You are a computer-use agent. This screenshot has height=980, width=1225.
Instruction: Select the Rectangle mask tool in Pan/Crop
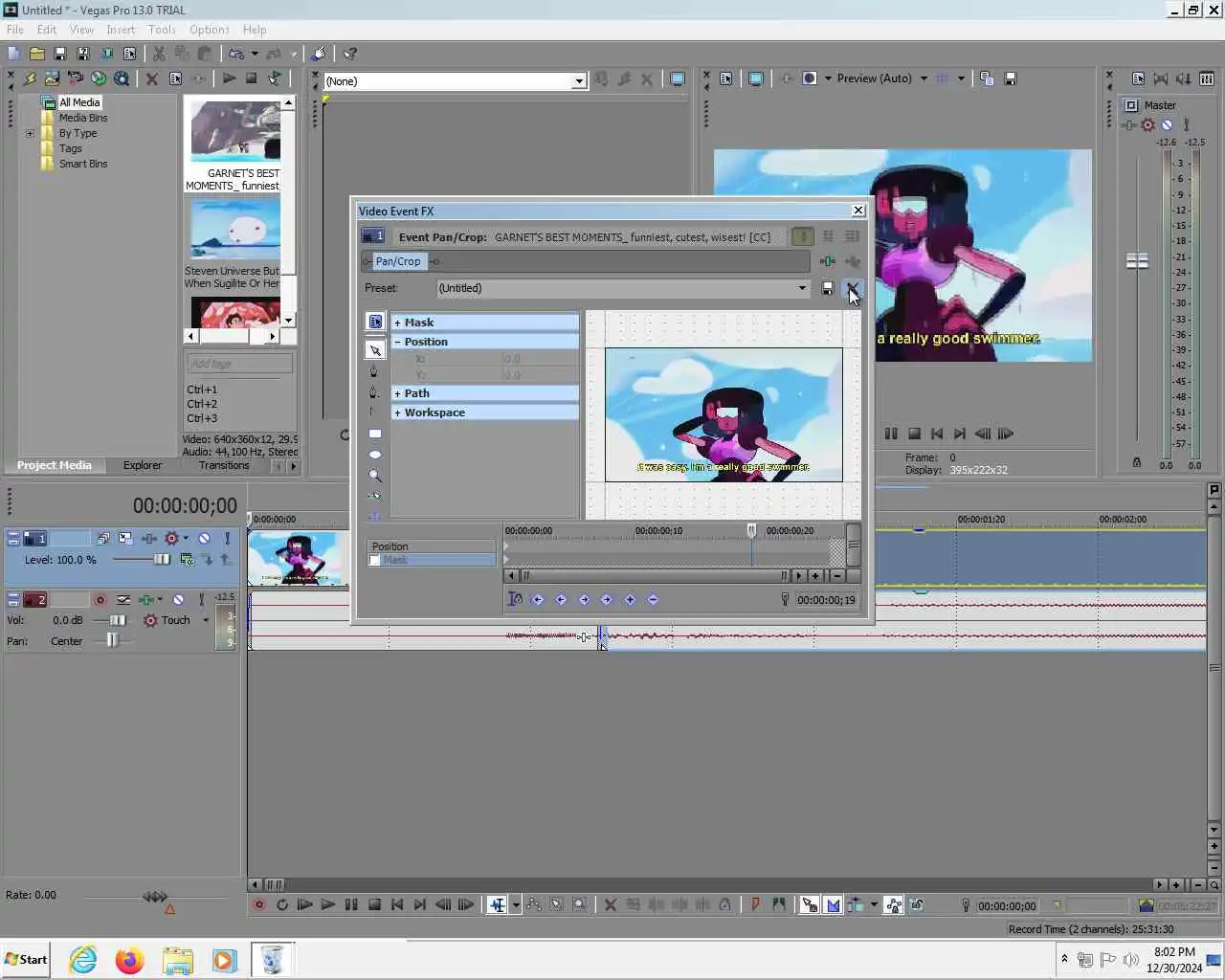click(375, 434)
